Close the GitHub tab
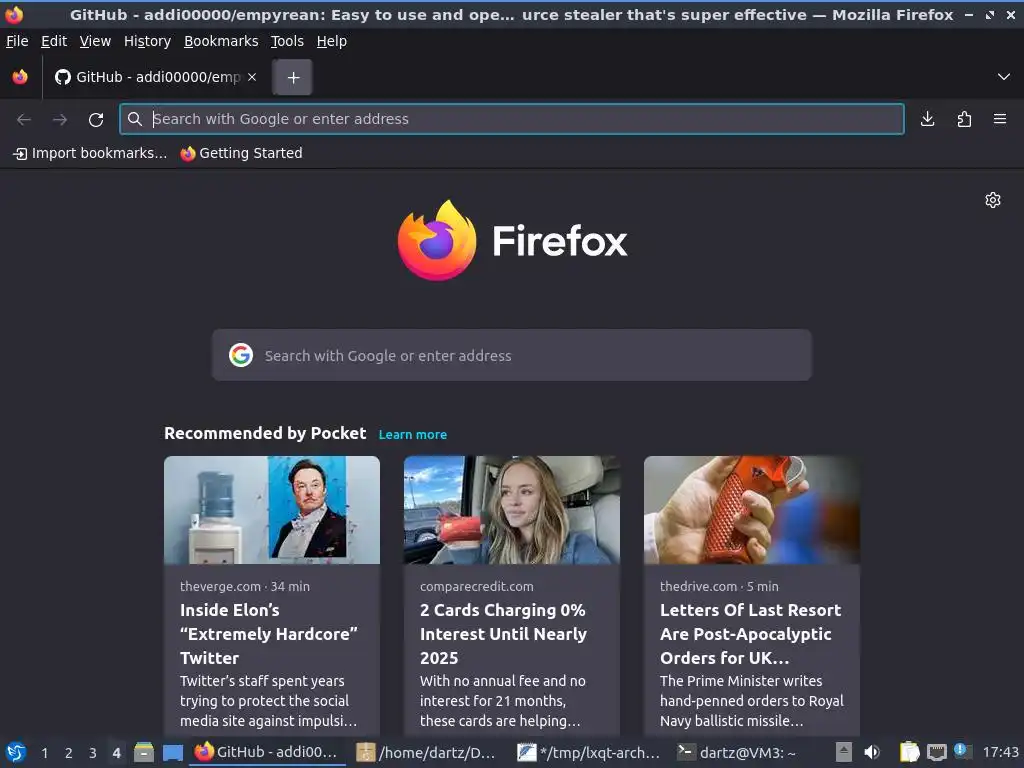1024x768 pixels. point(252,77)
